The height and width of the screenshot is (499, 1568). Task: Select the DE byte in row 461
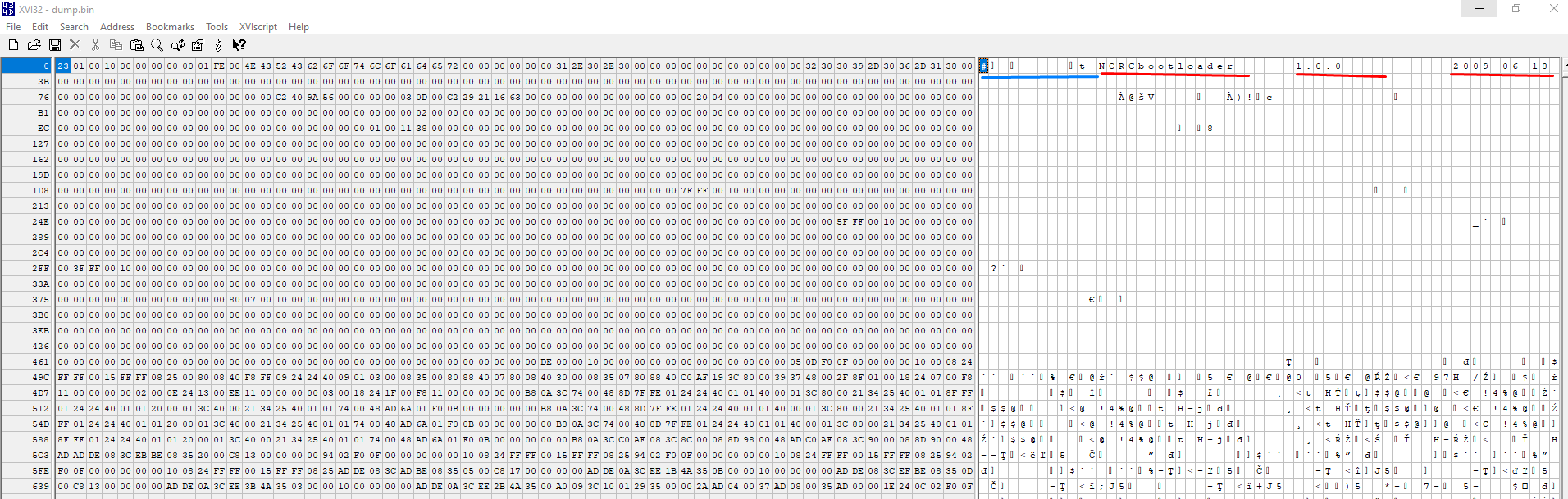[x=546, y=361]
